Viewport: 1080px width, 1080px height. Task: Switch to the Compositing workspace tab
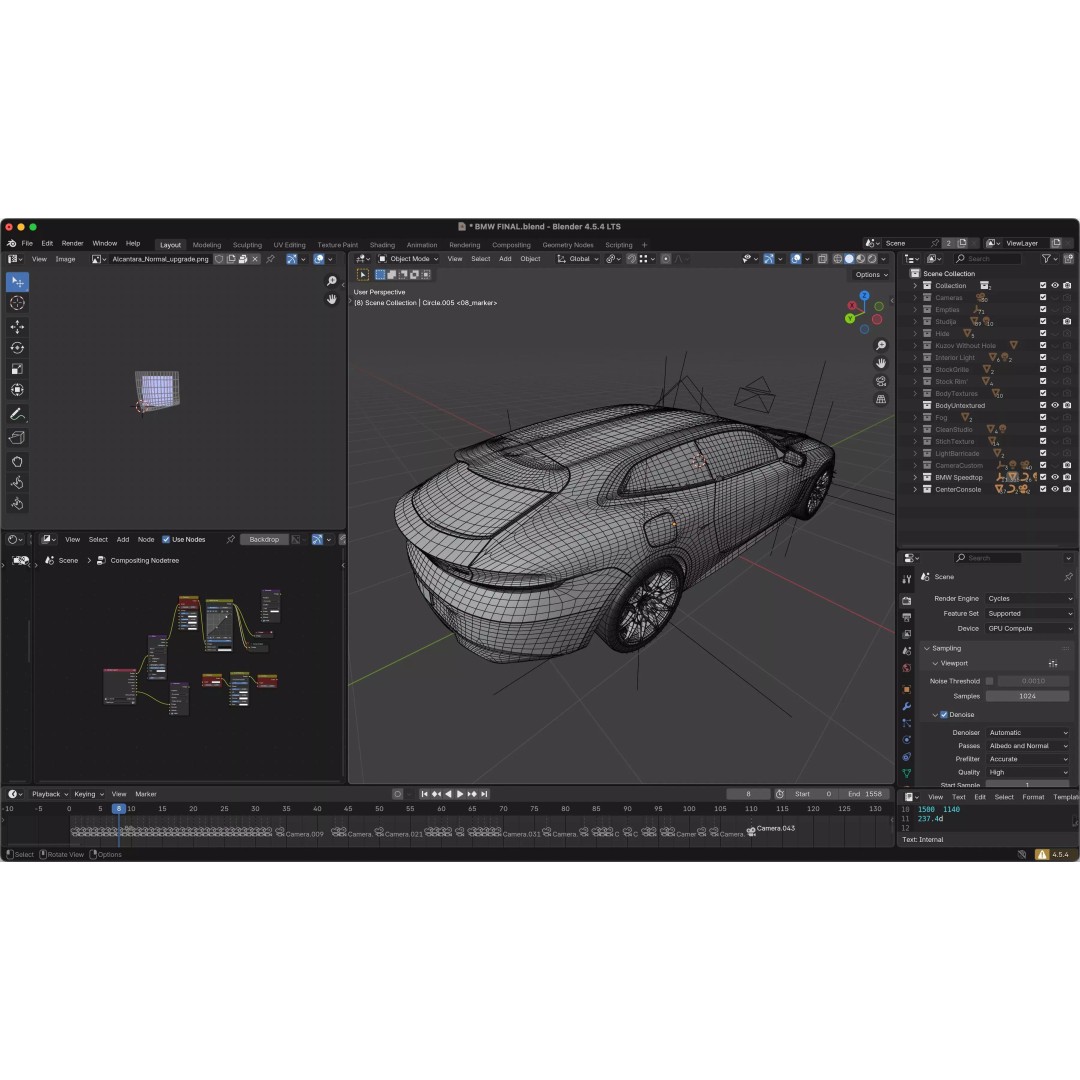coord(511,245)
